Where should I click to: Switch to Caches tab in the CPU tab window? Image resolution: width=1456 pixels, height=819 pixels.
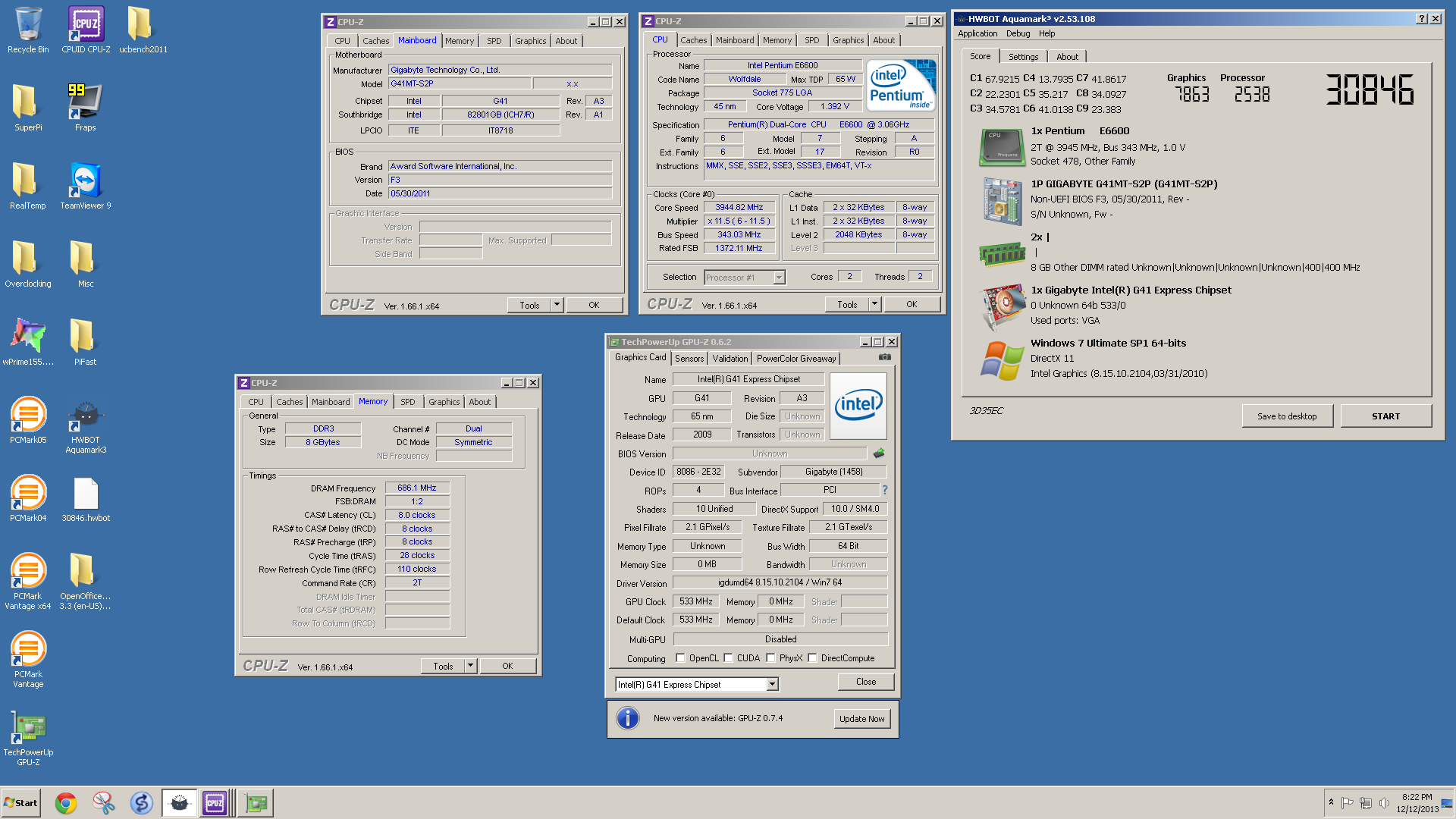pyautogui.click(x=693, y=40)
